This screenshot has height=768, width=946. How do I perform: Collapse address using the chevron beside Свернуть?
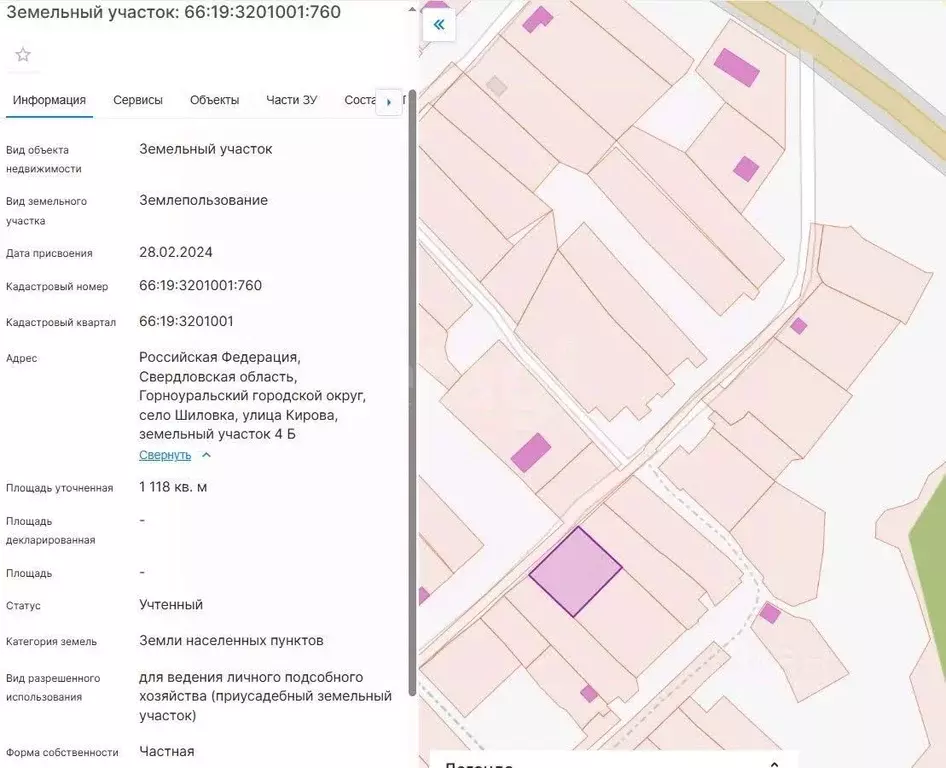tap(206, 455)
